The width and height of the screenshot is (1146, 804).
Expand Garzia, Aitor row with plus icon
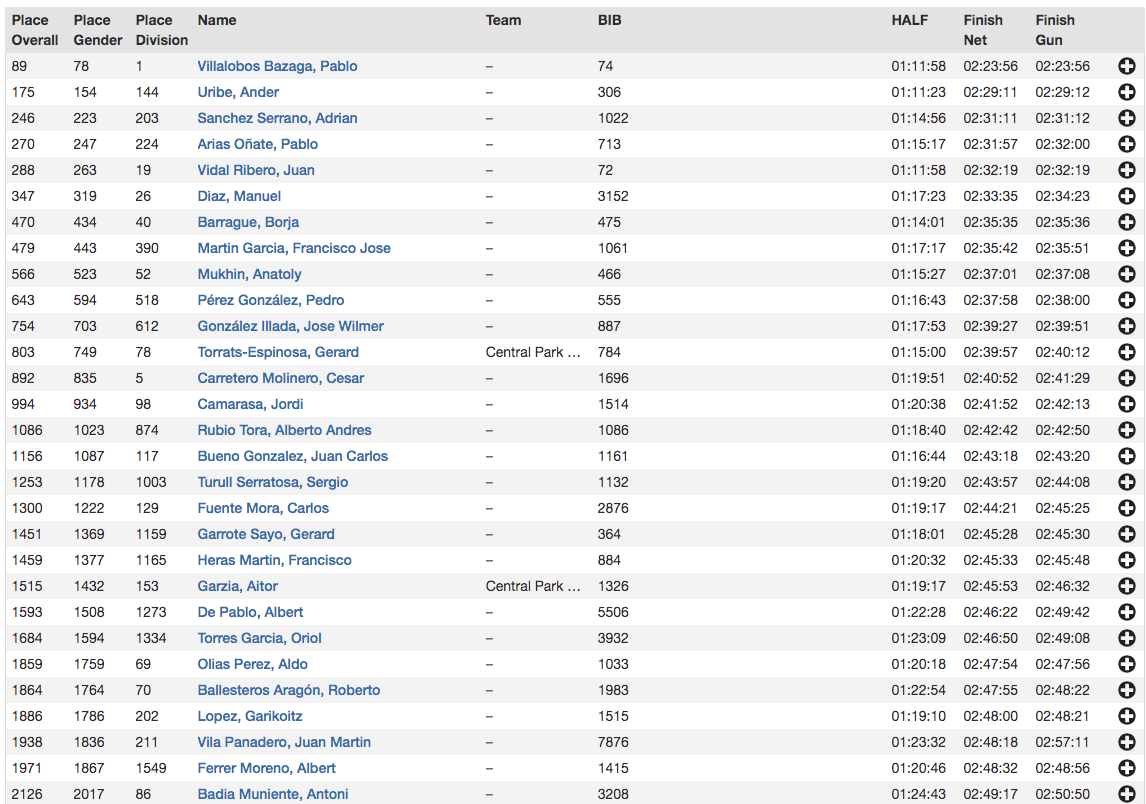click(x=1126, y=586)
